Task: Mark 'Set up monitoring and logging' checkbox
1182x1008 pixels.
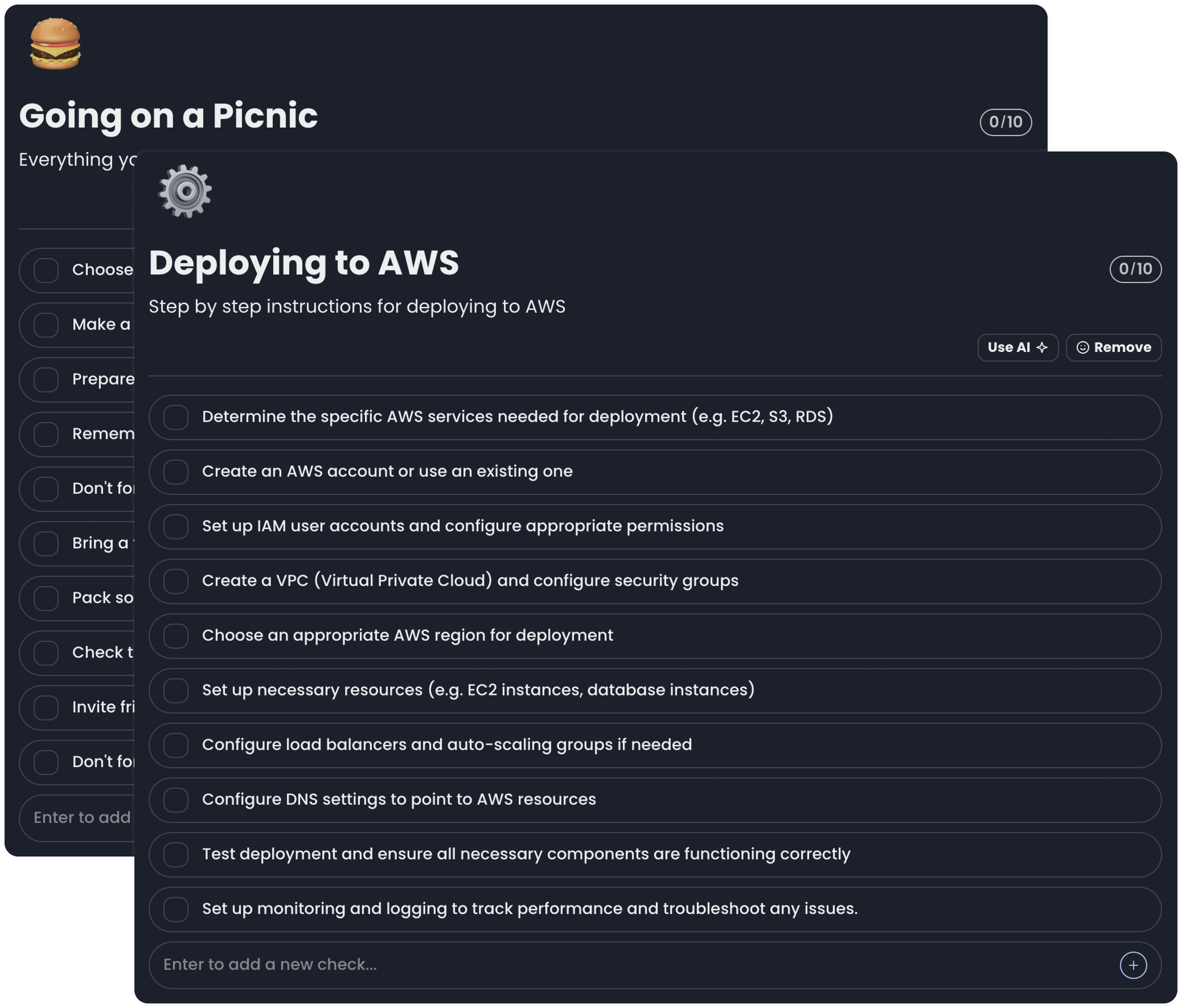Action: (176, 909)
